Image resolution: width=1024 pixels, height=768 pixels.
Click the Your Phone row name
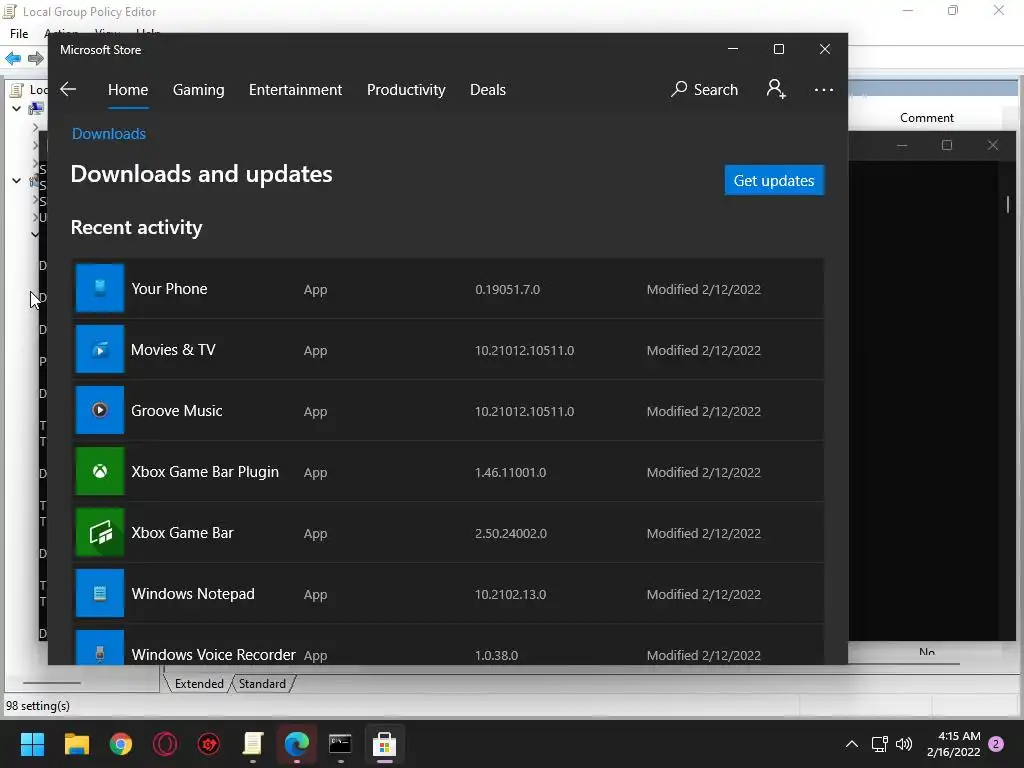[x=169, y=289]
